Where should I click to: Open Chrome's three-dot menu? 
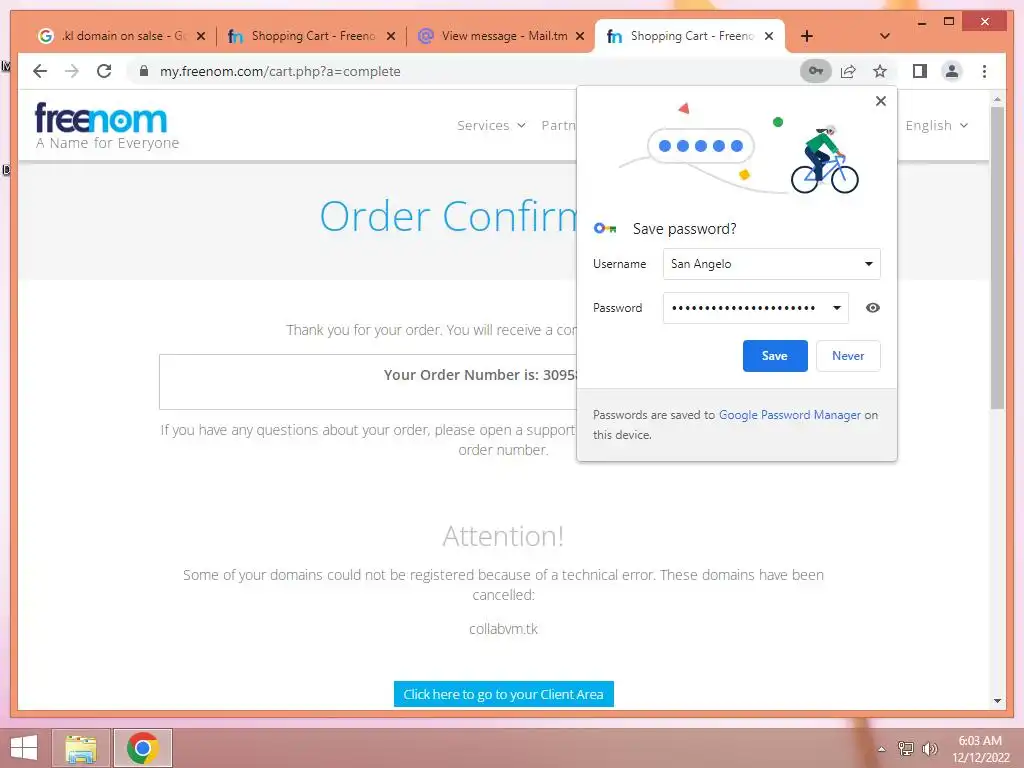pos(984,71)
